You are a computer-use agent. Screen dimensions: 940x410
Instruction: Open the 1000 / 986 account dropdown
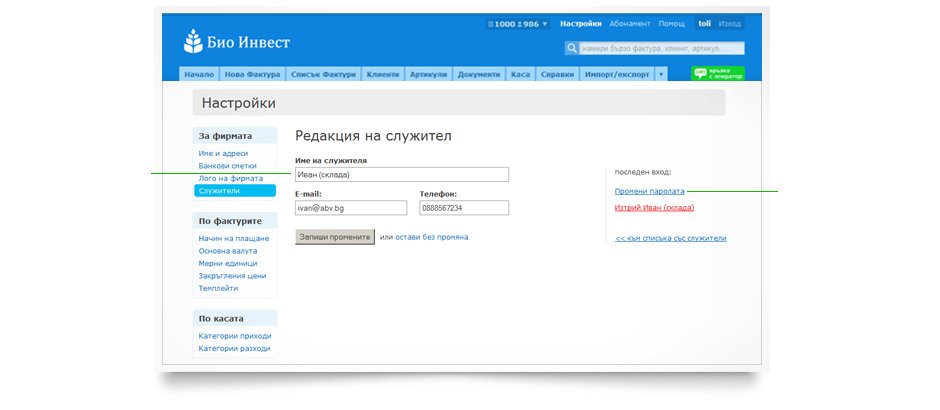(518, 24)
